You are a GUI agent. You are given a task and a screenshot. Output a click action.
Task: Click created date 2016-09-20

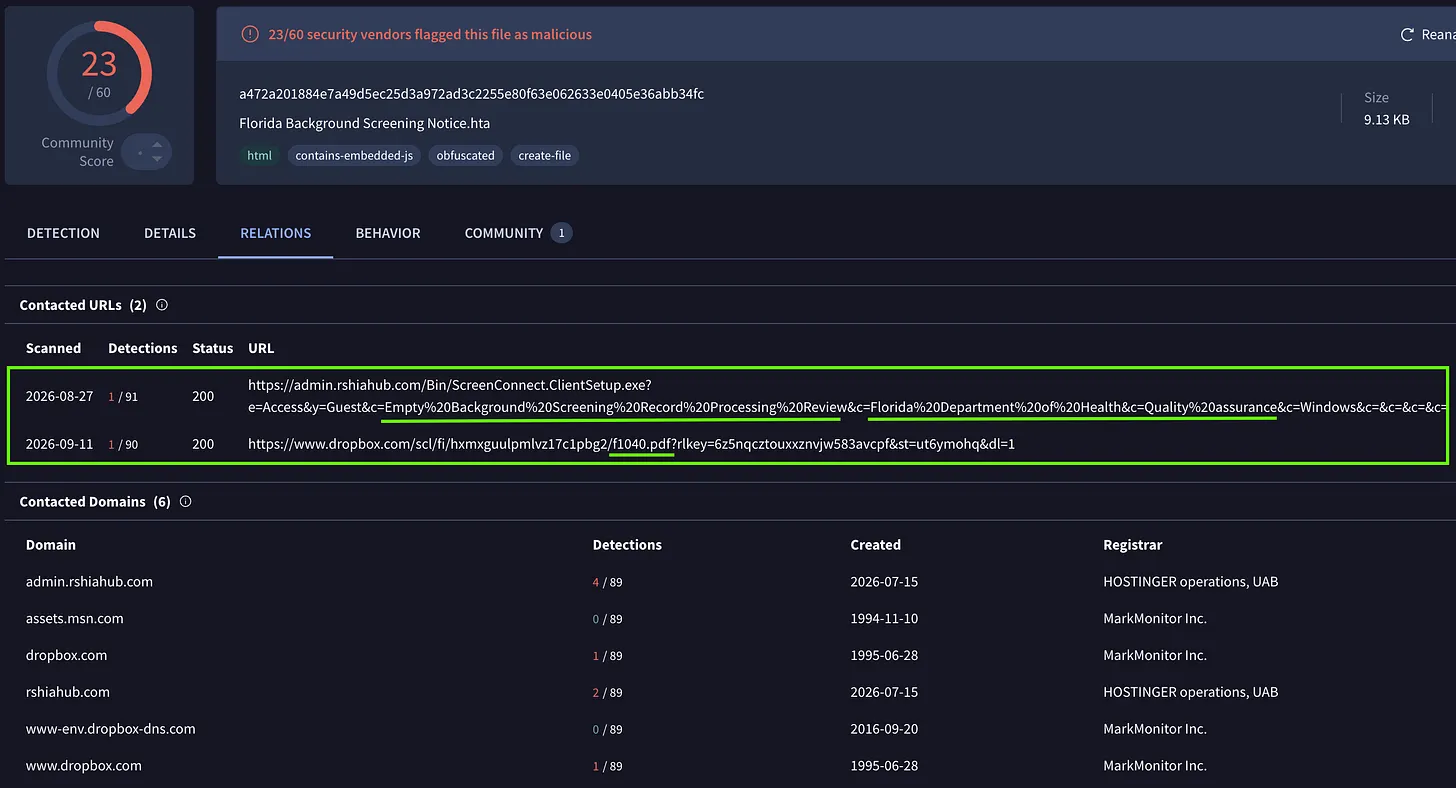point(884,729)
